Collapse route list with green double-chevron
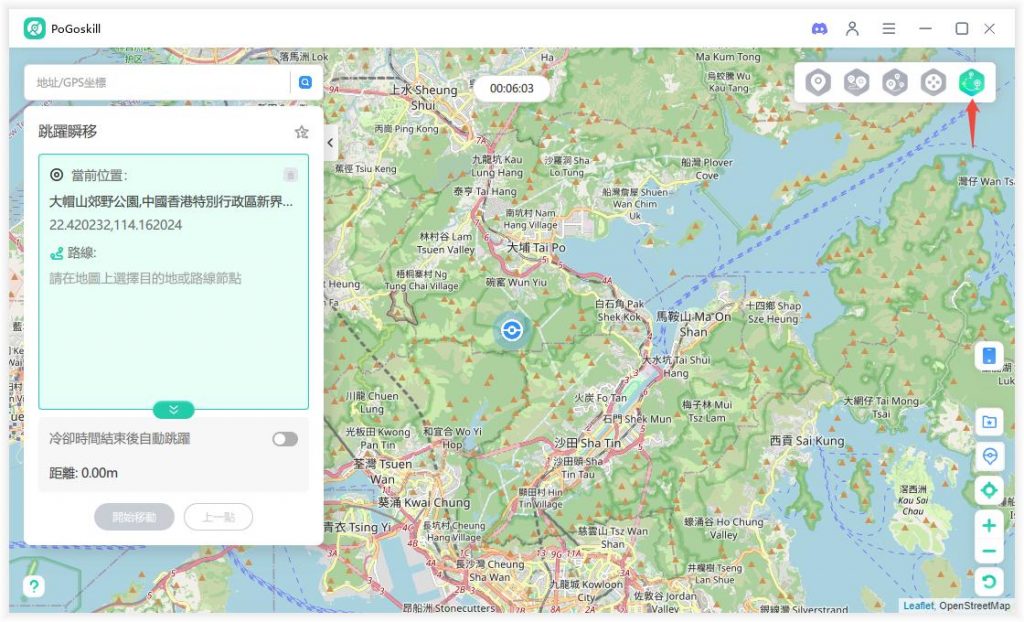The width and height of the screenshot is (1024, 622). pyautogui.click(x=173, y=410)
